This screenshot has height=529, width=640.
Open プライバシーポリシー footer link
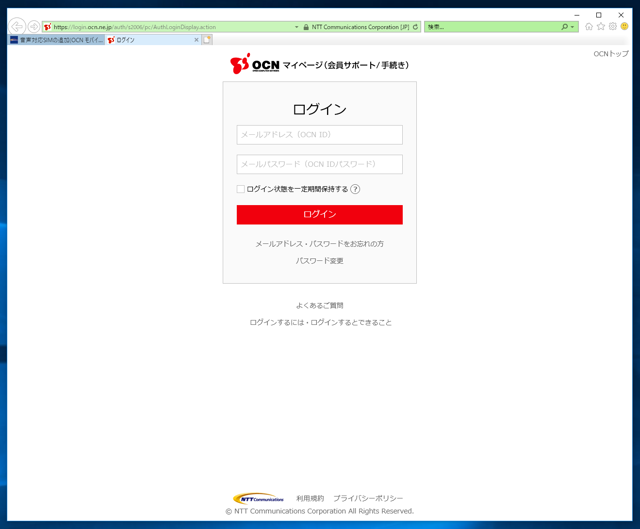pyautogui.click(x=368, y=498)
